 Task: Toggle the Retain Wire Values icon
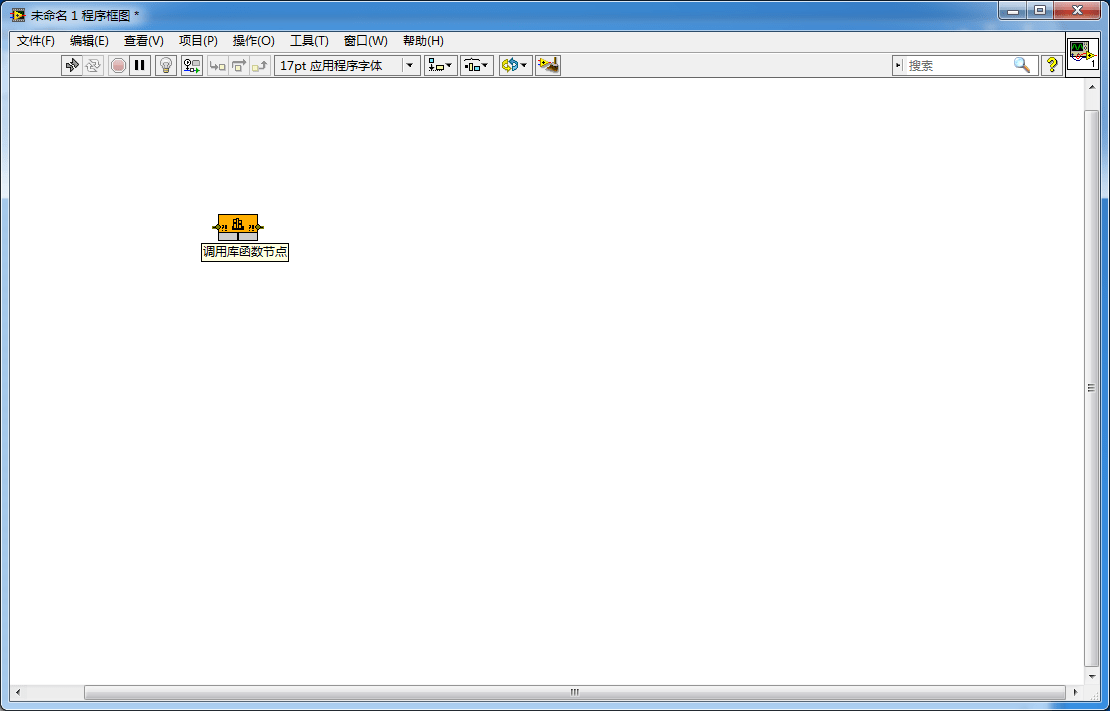[x=192, y=66]
